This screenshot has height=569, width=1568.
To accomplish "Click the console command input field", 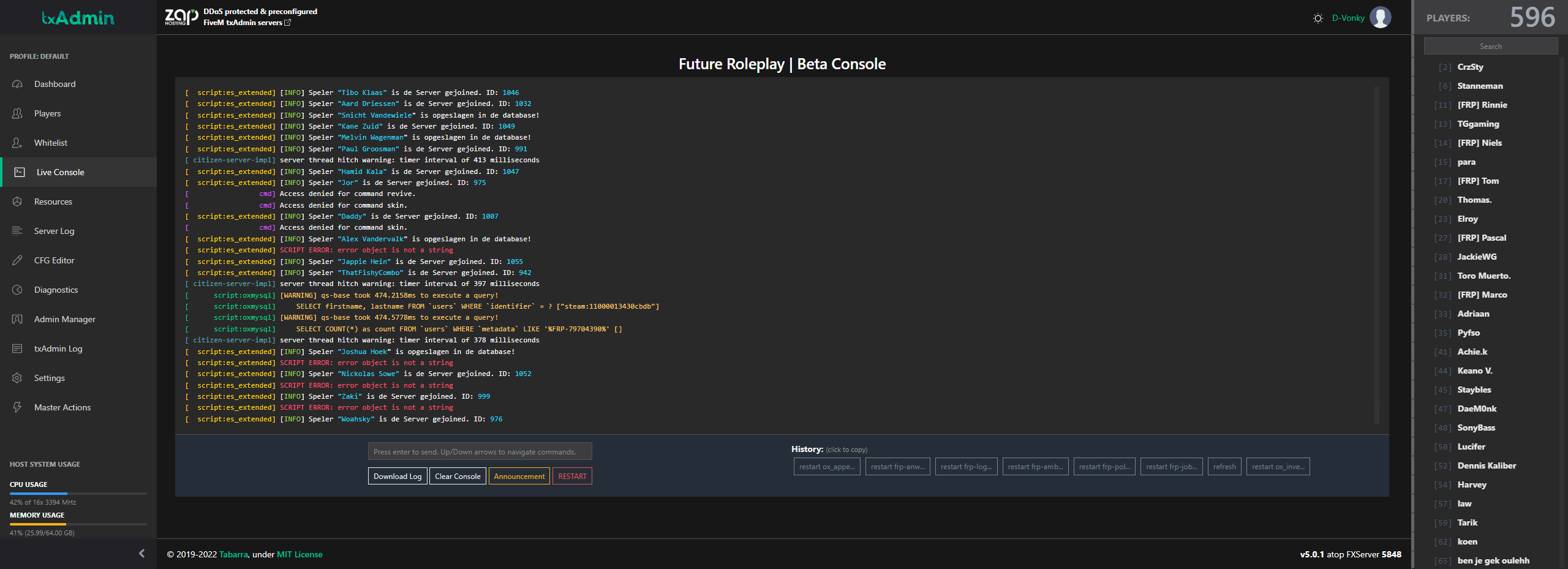I will click(x=480, y=452).
